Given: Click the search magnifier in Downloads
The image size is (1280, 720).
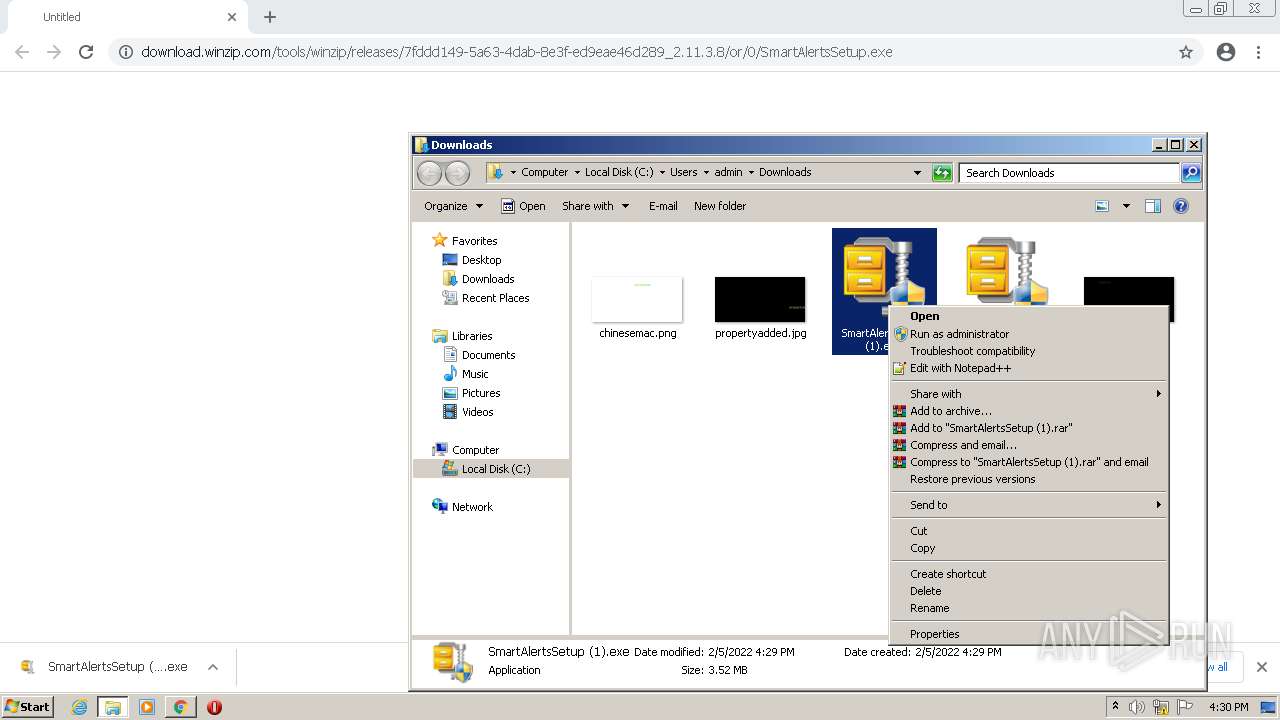Looking at the screenshot, I should pos(1190,173).
